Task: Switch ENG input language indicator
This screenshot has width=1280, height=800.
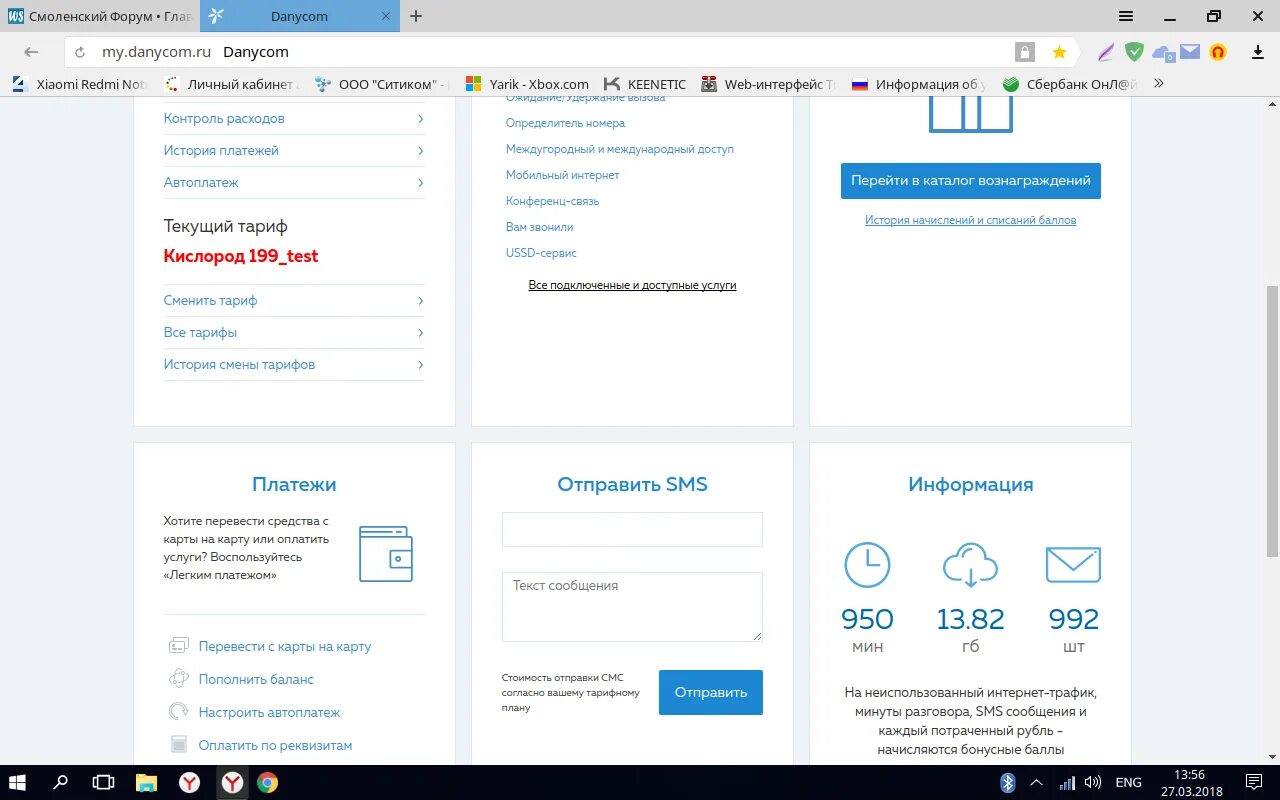Action: coord(1128,782)
